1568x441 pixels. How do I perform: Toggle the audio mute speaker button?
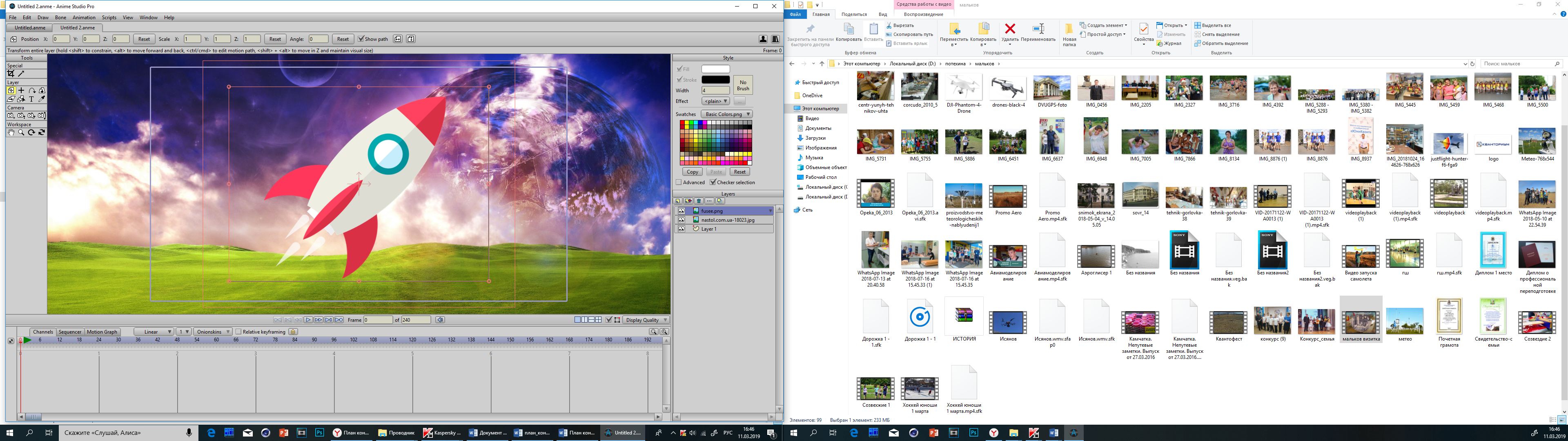pos(440,320)
